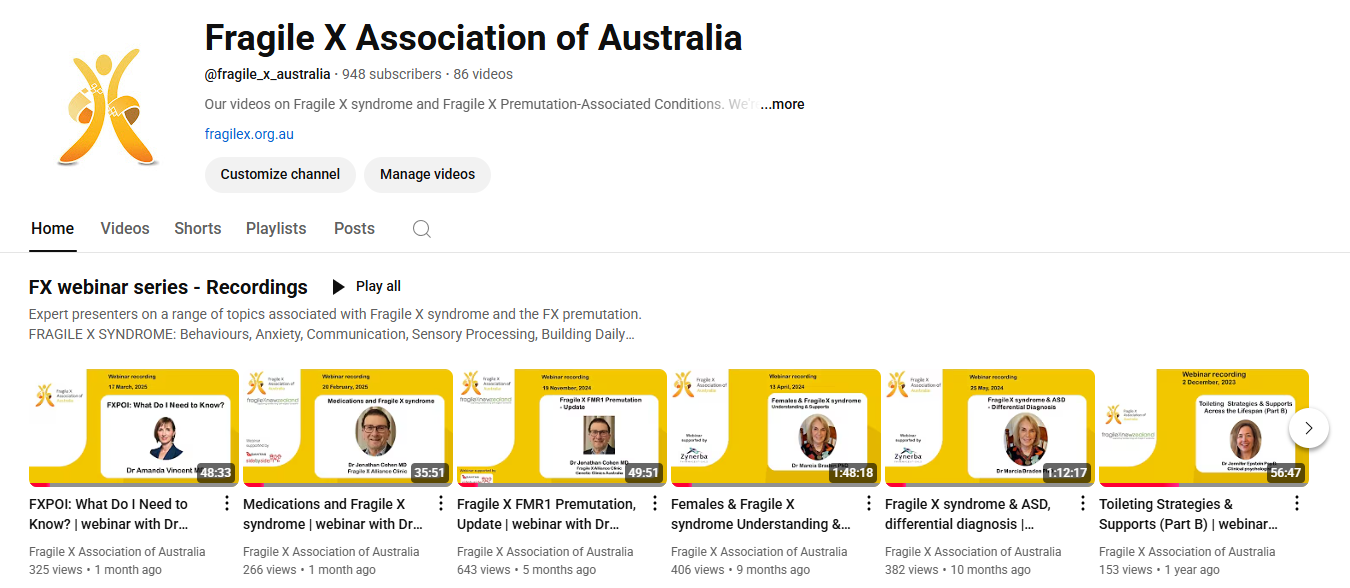Advance the webinar carousel with the right arrow
1350x588 pixels.
pyautogui.click(x=1309, y=427)
